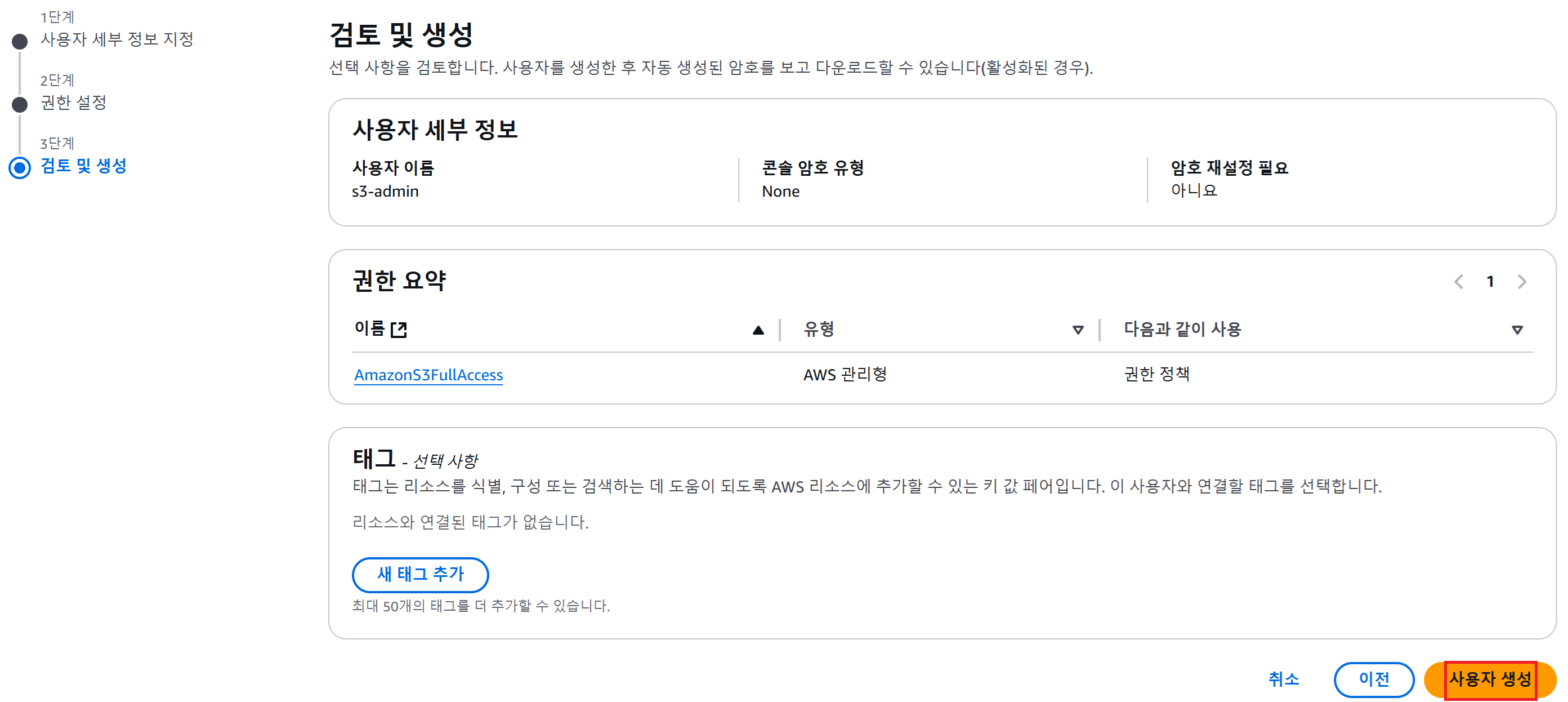Select the active step 3 radio marker
Screen dimensions: 1568x702
[x=20, y=167]
